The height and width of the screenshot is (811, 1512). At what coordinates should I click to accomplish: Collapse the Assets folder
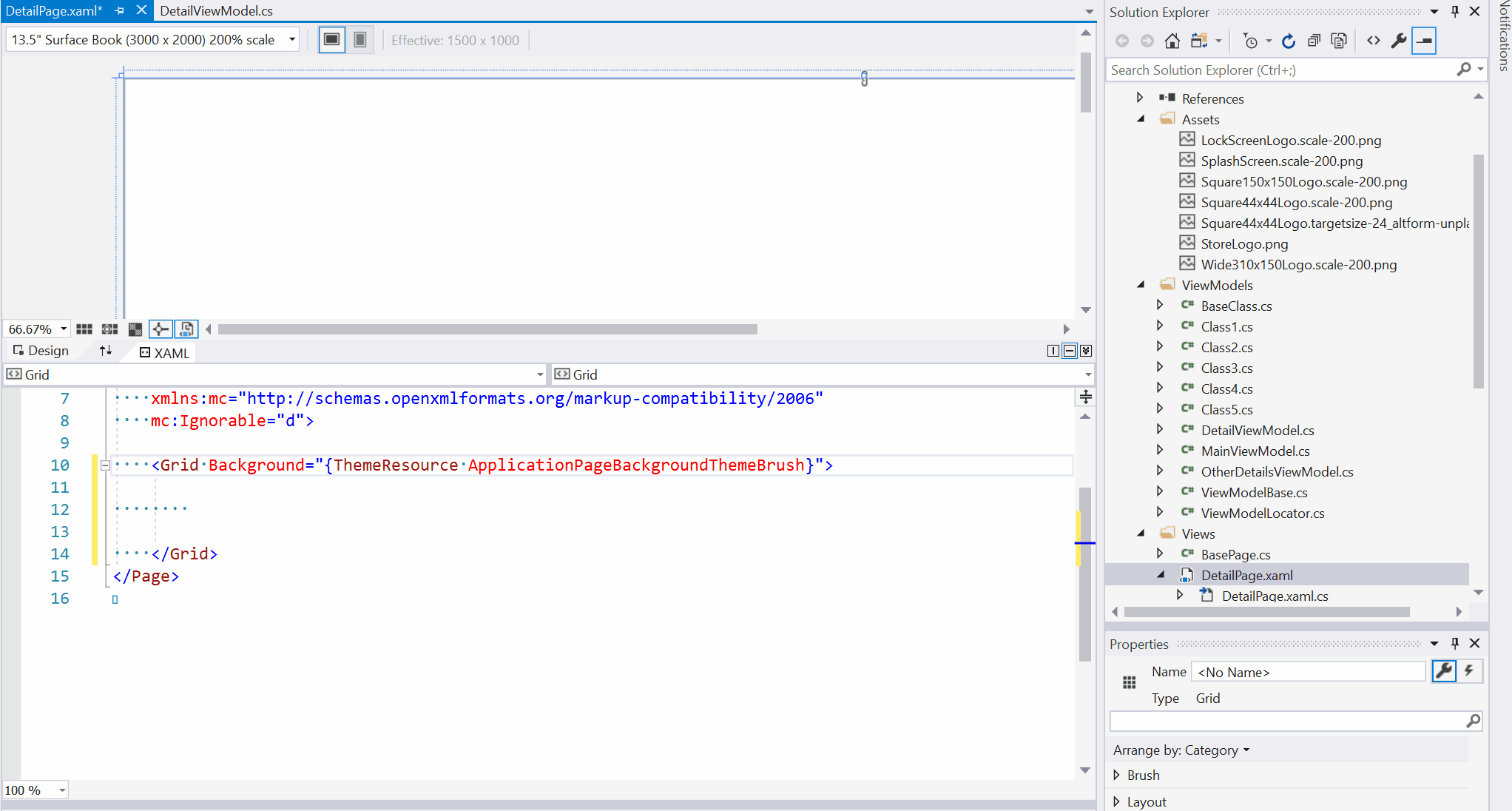1141,119
